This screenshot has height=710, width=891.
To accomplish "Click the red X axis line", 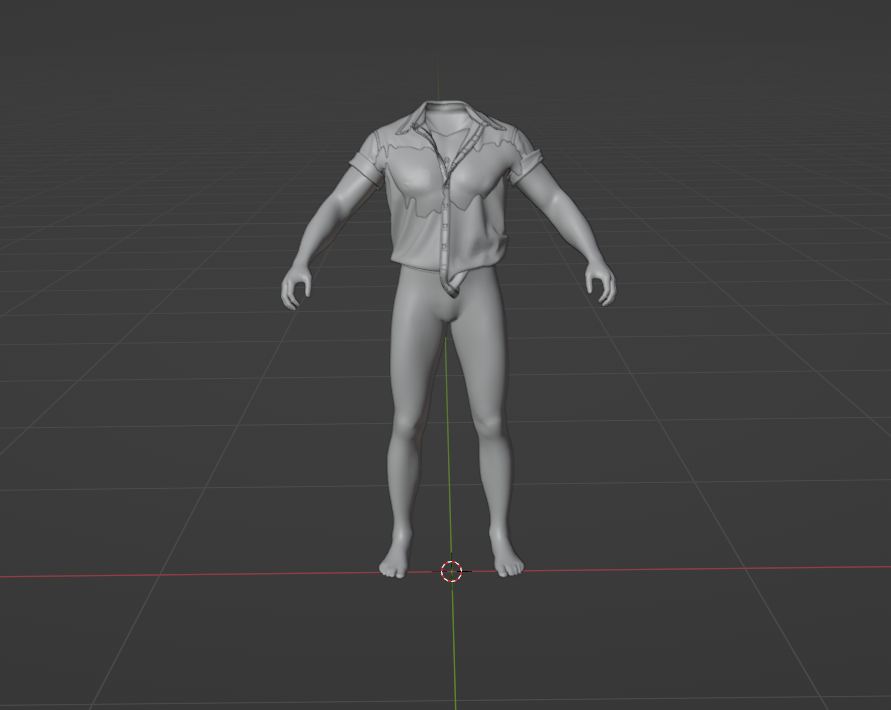I will [x=200, y=576].
